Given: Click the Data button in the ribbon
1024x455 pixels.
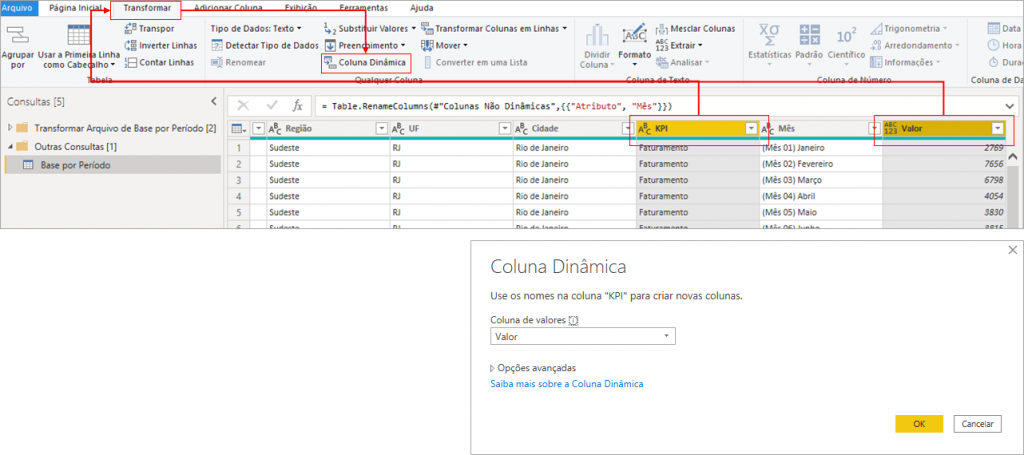Looking at the screenshot, I should pos(1004,28).
